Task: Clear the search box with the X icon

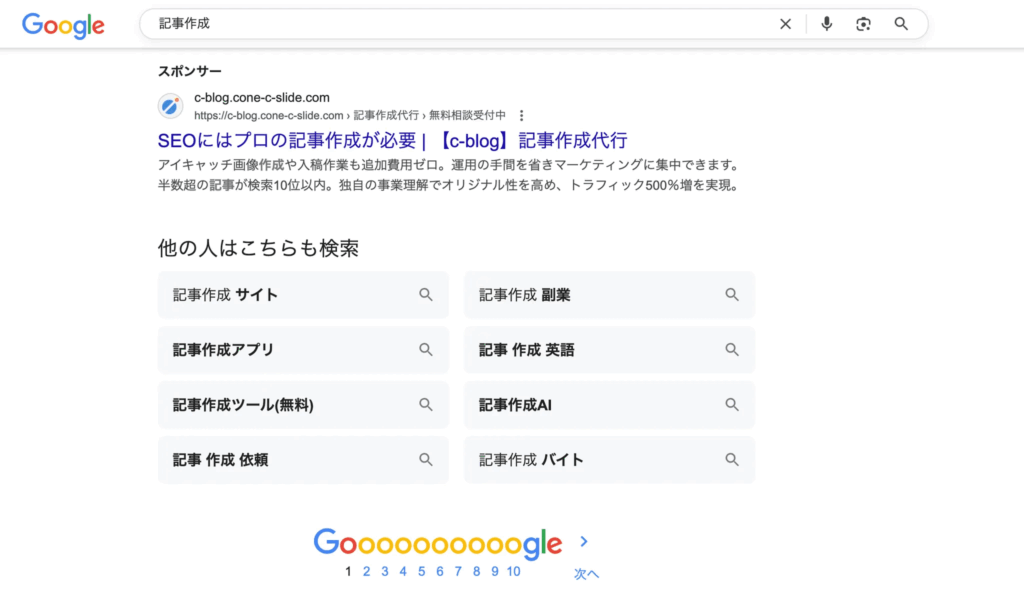Action: click(x=785, y=24)
